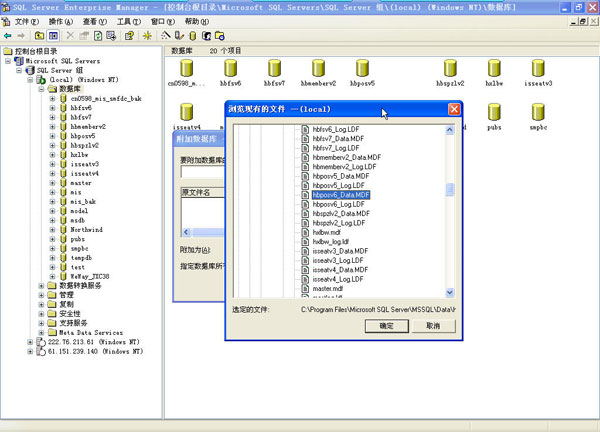Select file master.mdf in list

tap(328, 289)
